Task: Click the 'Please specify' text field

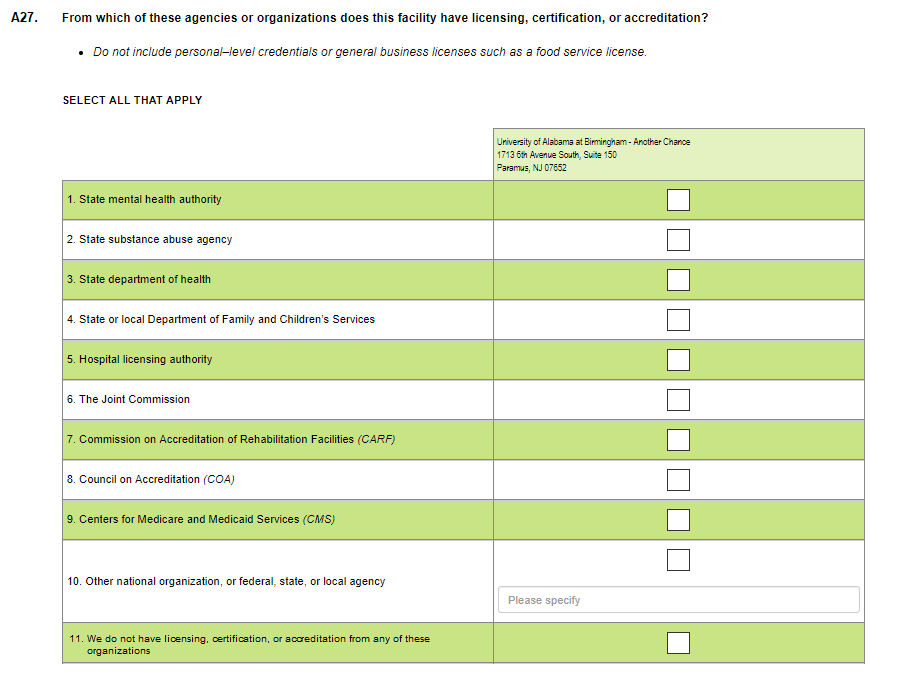Action: pos(678,600)
